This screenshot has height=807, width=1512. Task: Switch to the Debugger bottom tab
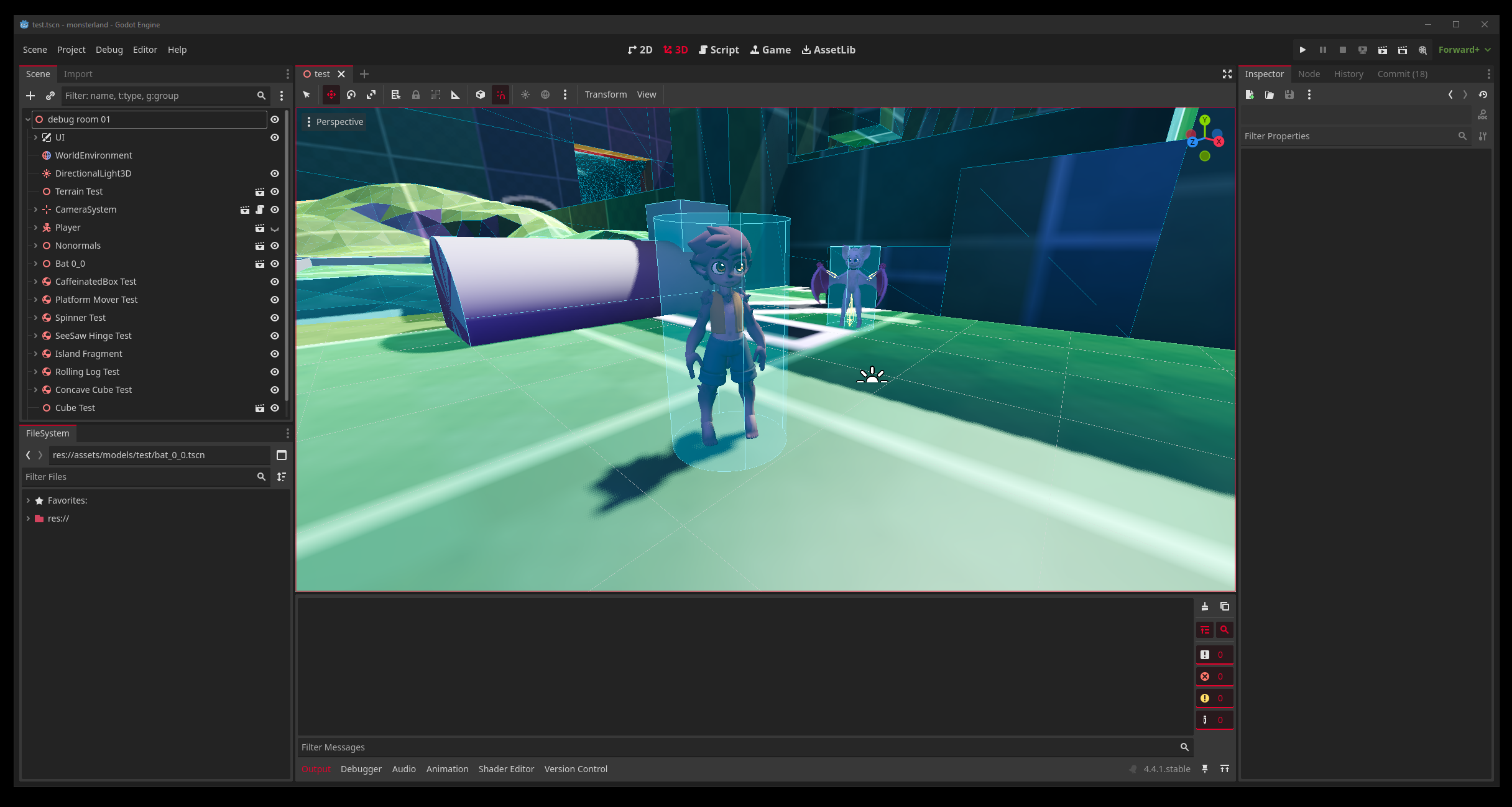point(361,769)
